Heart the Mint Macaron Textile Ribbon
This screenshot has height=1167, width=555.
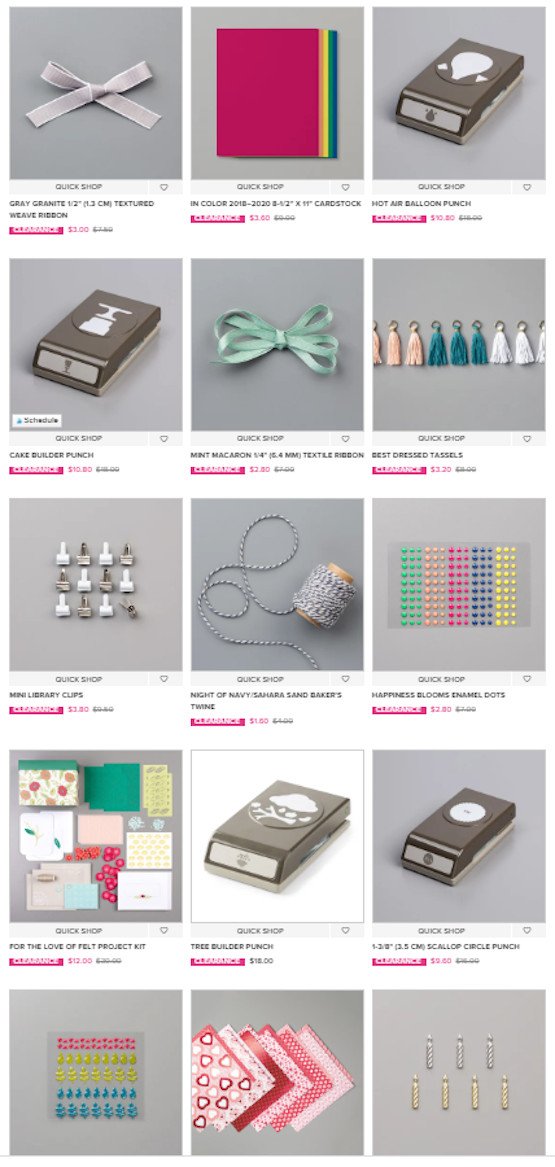coord(345,439)
